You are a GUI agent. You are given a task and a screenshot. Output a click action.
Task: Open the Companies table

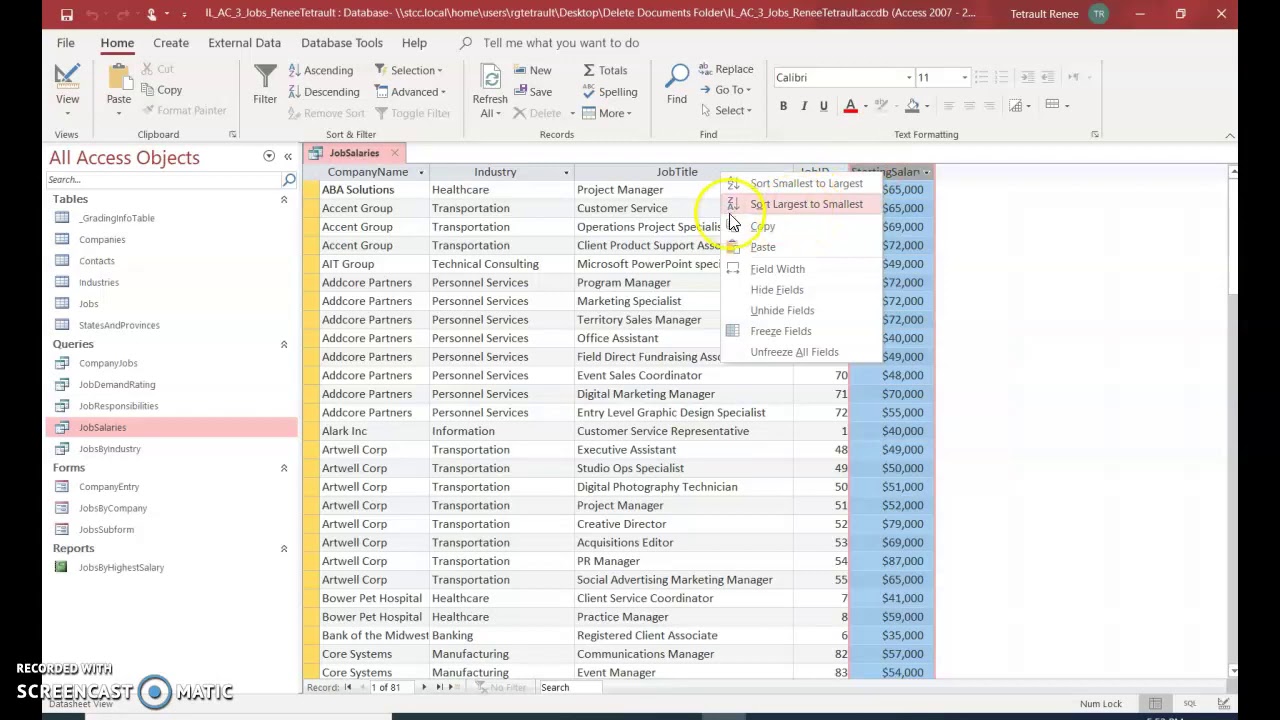tap(102, 240)
